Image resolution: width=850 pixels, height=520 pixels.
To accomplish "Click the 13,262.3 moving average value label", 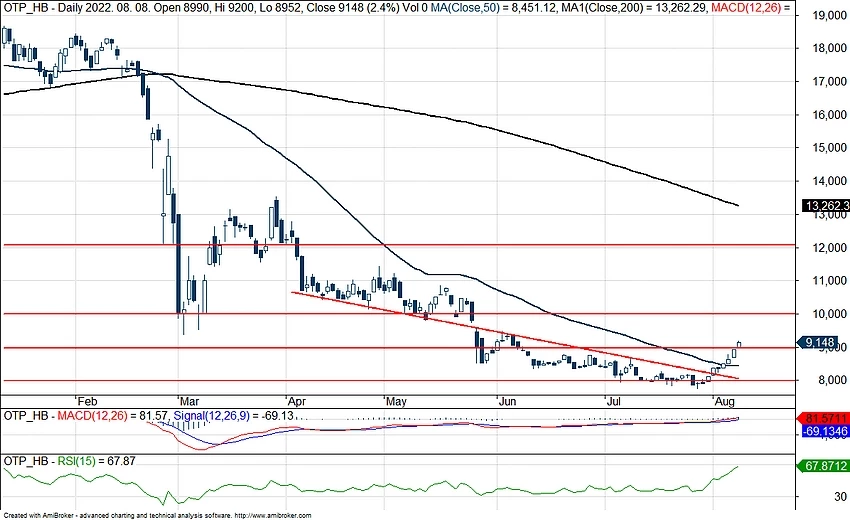I will 826,206.
